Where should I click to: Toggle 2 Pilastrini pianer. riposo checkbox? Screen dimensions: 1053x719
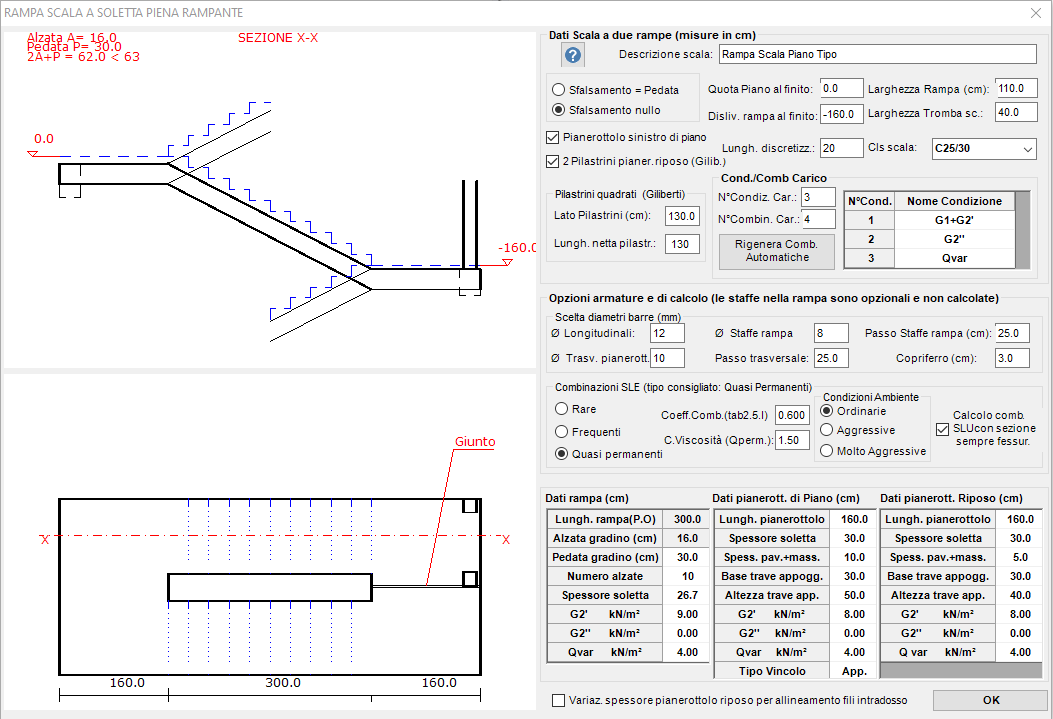coord(553,161)
